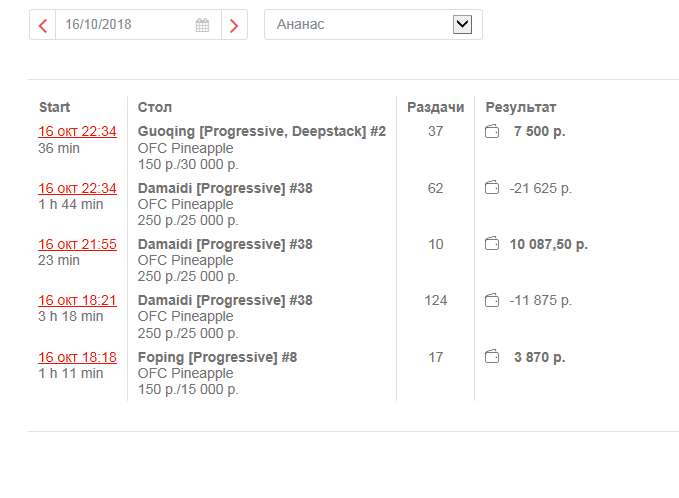Image resolution: width=679 pixels, height=498 pixels.
Task: Click the Start column header
Action: tap(54, 107)
